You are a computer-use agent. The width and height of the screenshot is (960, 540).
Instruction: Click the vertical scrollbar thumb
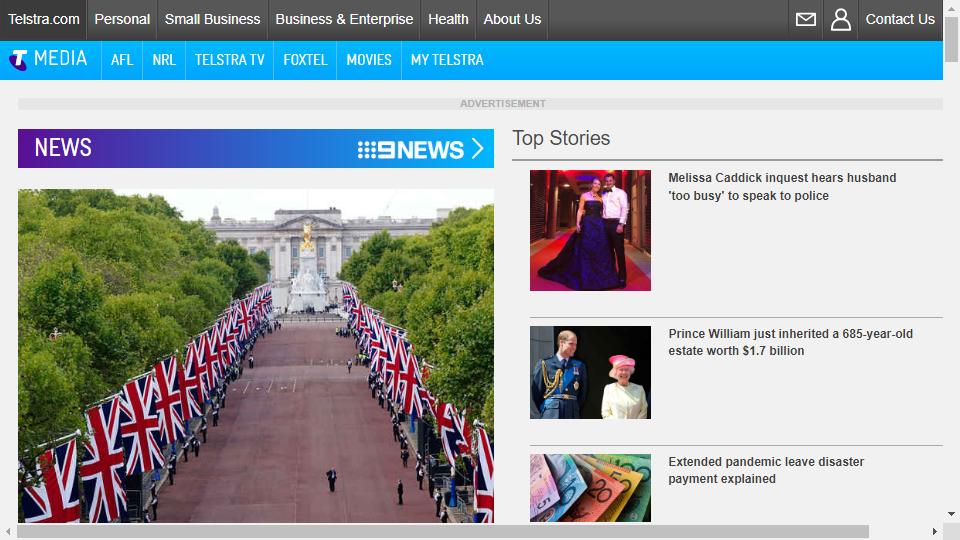pyautogui.click(x=951, y=39)
